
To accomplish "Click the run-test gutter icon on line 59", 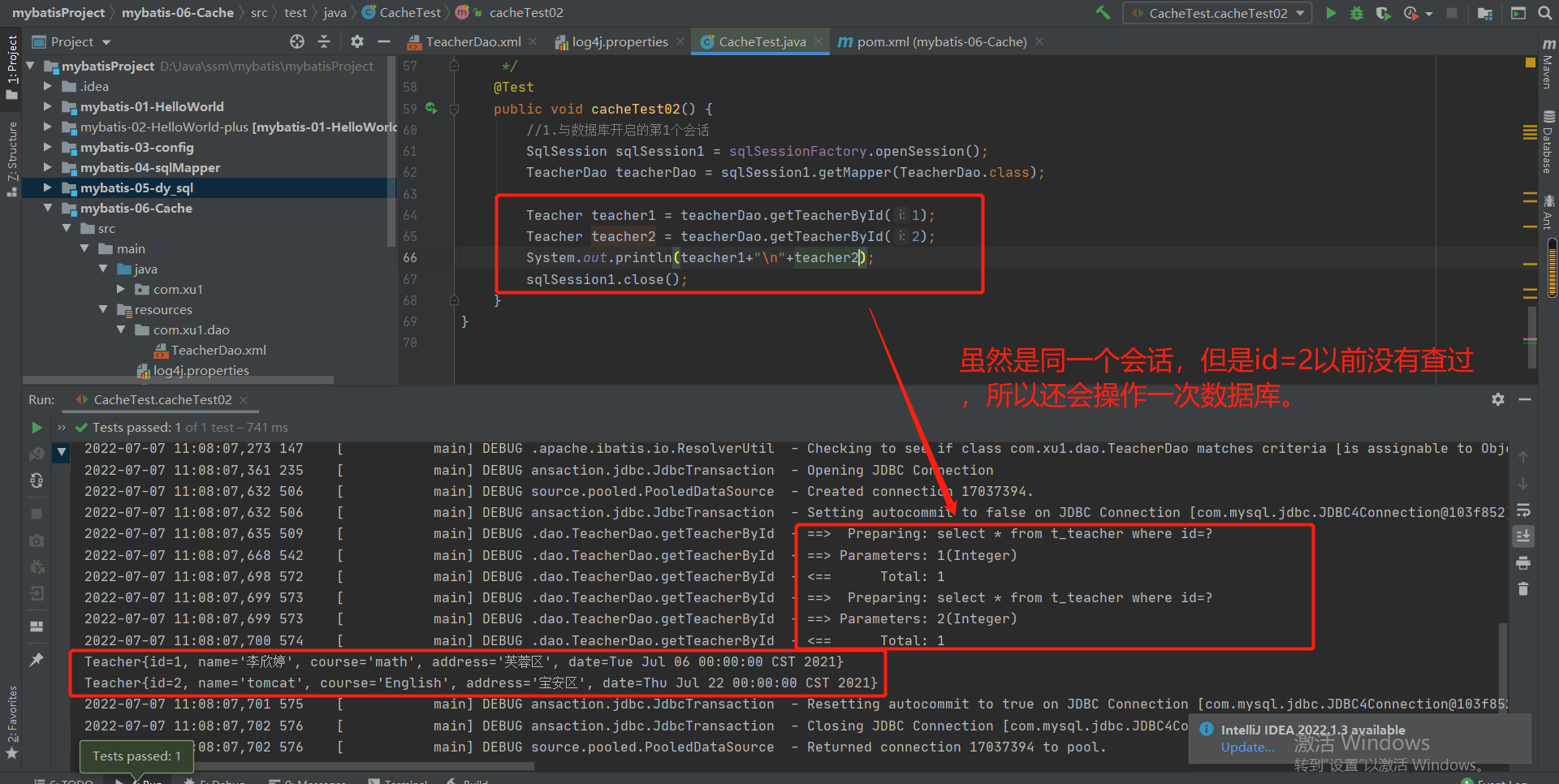I will tap(431, 108).
